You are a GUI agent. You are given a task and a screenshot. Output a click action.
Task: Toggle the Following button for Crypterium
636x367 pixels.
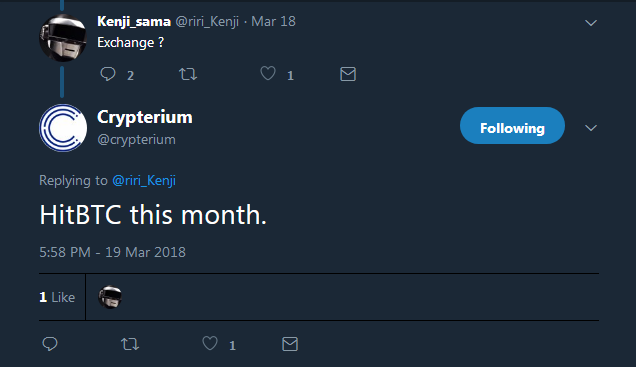coord(512,126)
